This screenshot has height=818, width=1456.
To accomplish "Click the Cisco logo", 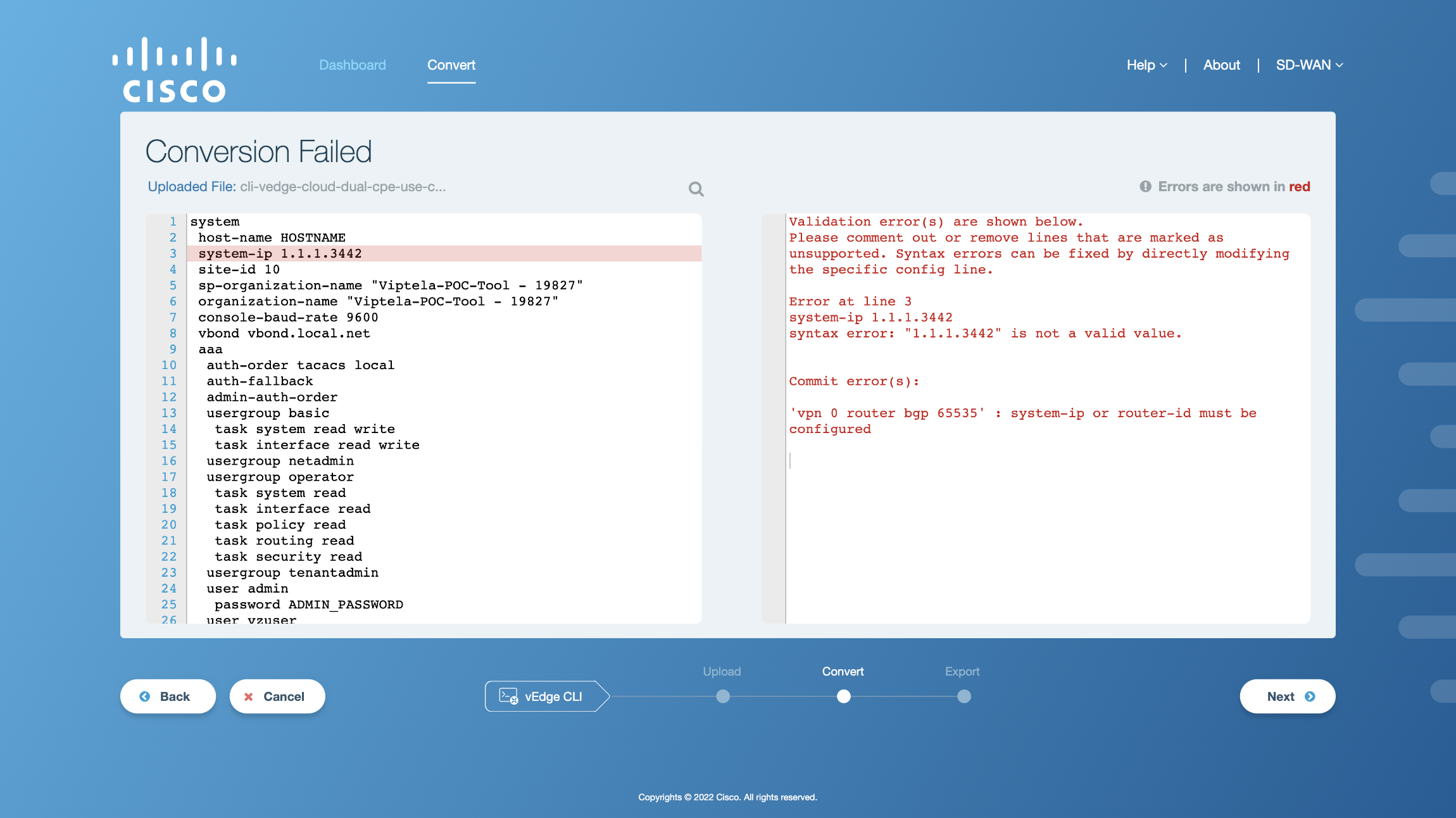I will pos(174,70).
